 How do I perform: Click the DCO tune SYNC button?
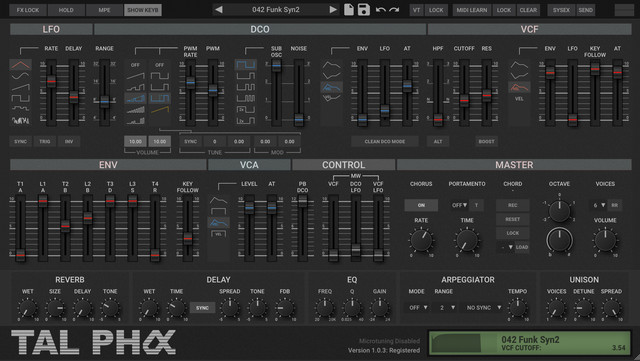(x=190, y=141)
